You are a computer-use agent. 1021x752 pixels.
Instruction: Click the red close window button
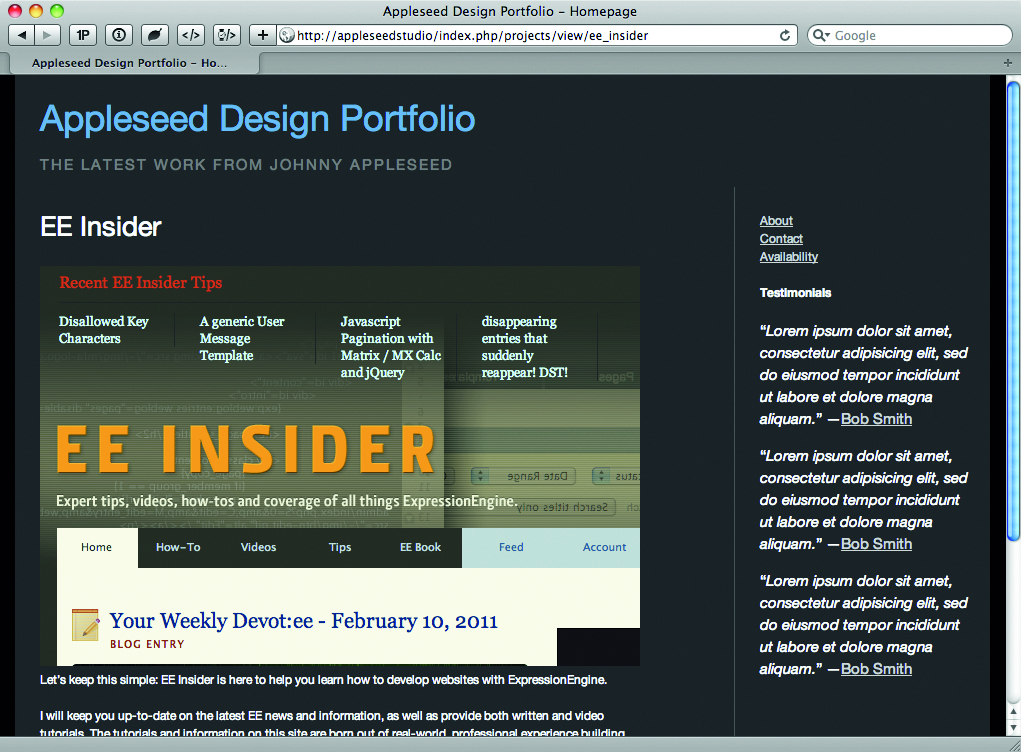(15, 10)
